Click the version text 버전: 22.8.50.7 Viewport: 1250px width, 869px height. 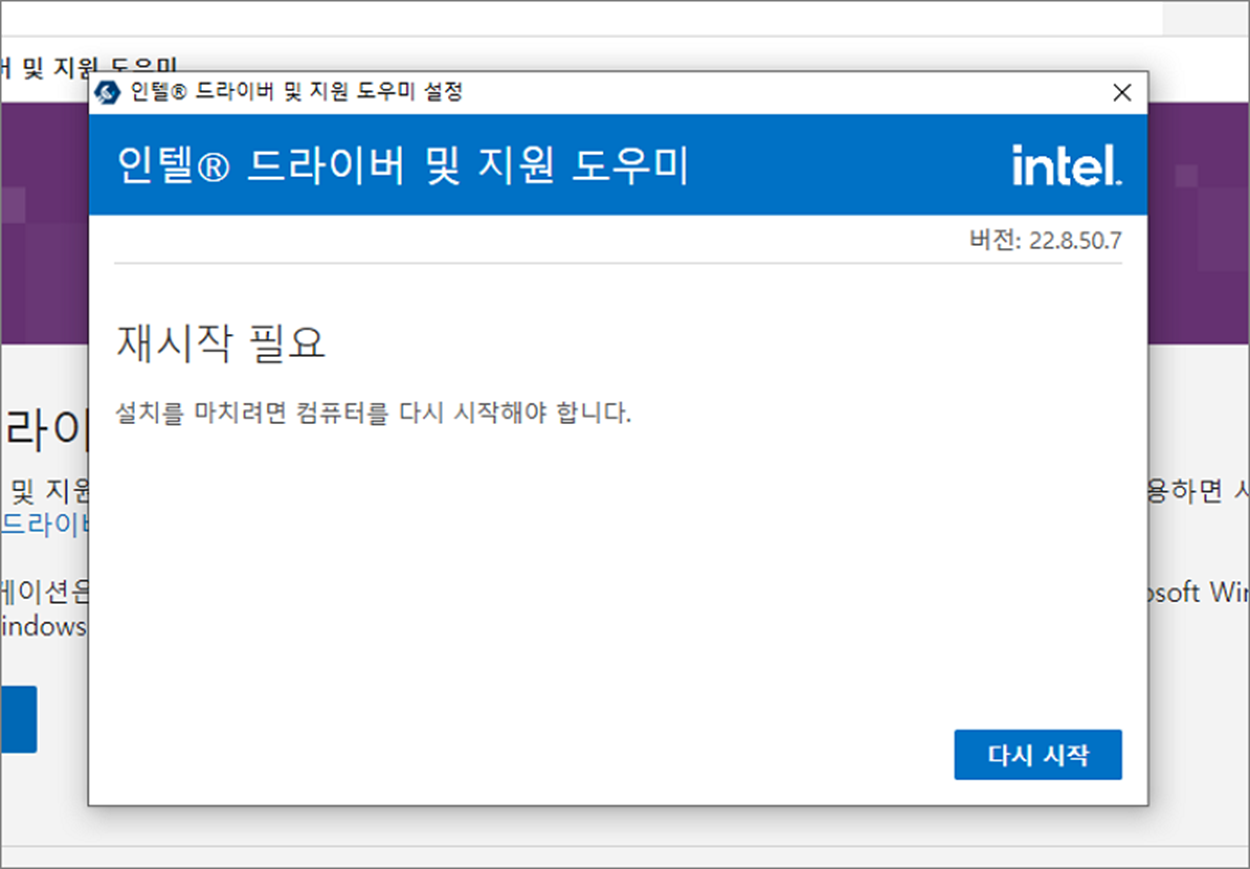tap(1045, 241)
